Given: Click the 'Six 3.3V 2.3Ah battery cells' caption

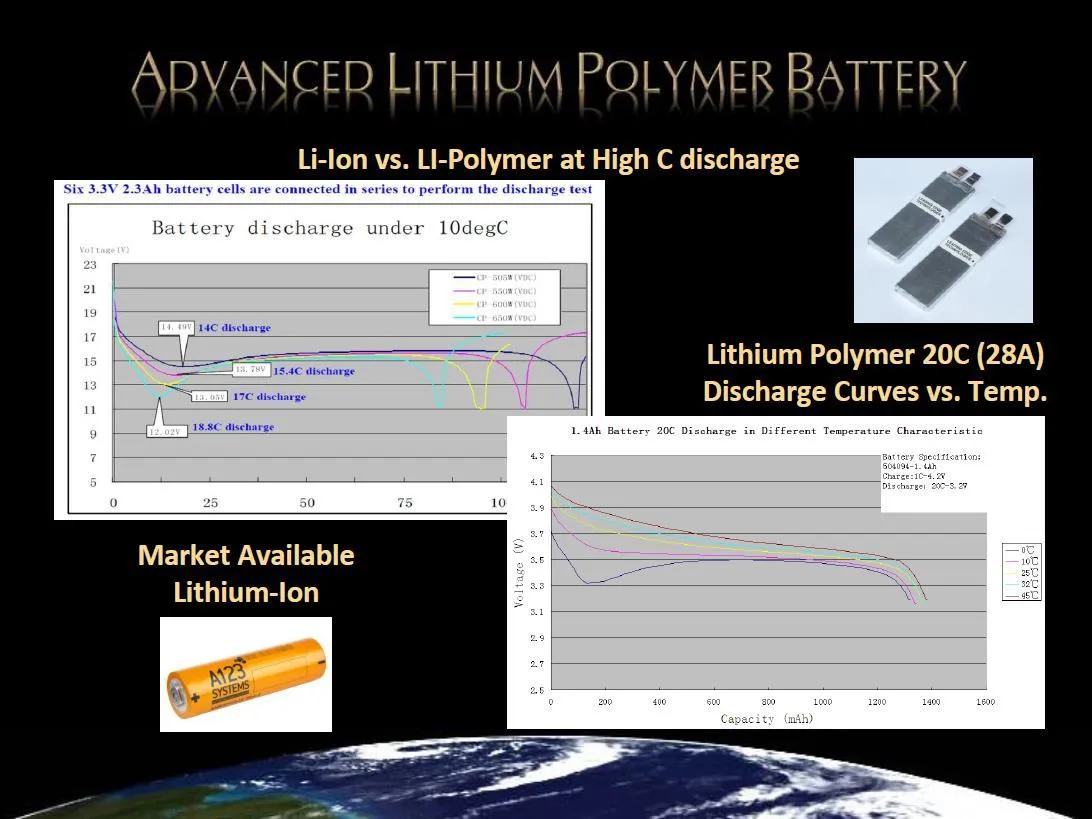Looking at the screenshot, I should [328, 189].
